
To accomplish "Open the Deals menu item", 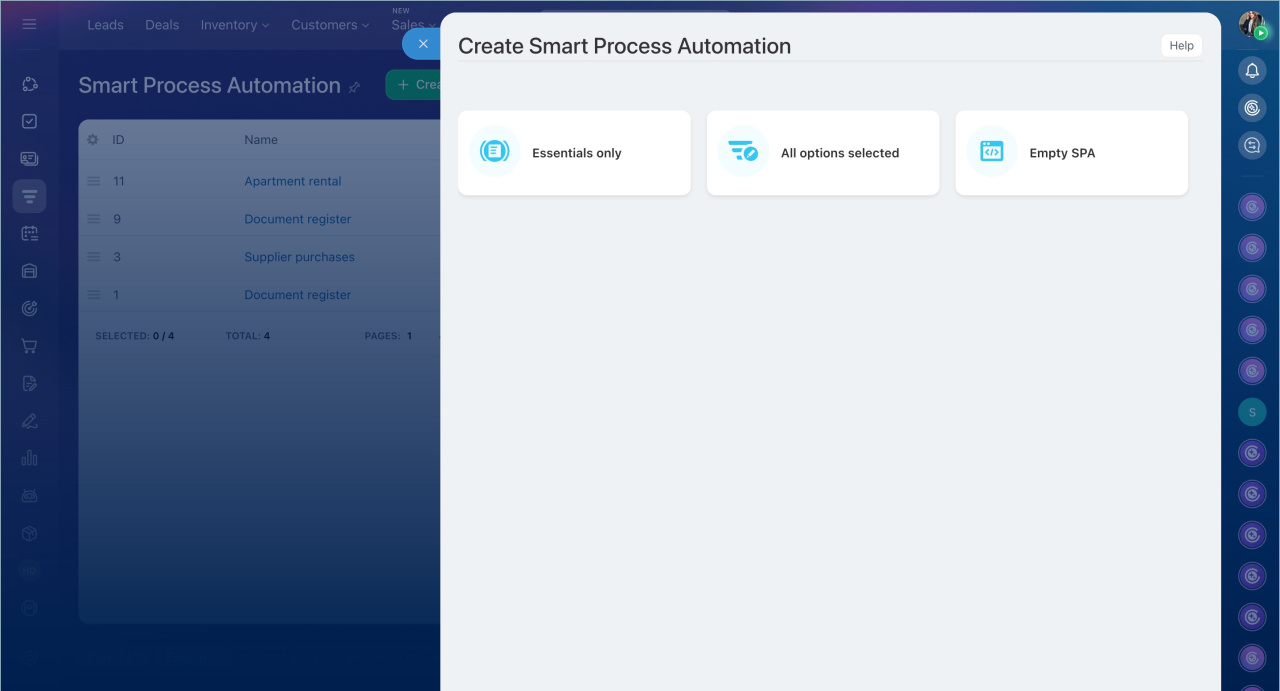I will tap(162, 25).
